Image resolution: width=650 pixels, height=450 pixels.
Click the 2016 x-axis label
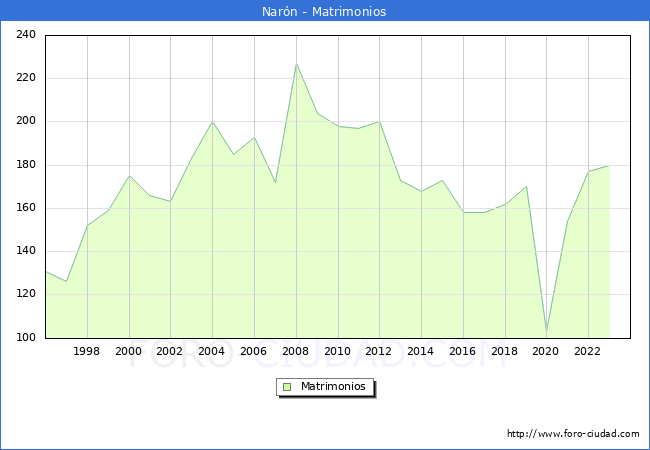coord(462,351)
